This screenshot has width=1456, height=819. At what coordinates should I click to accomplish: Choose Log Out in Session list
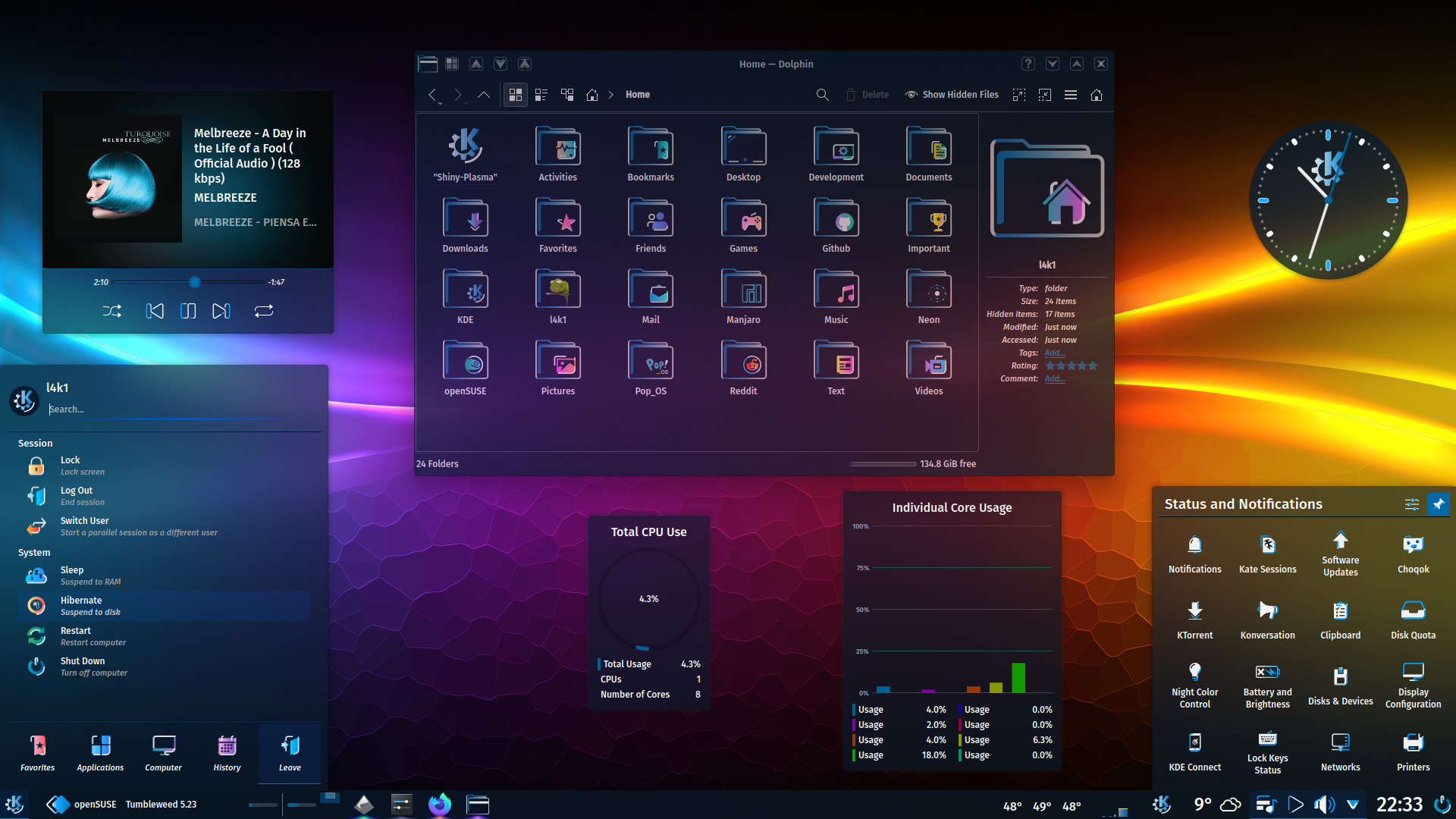[164, 496]
